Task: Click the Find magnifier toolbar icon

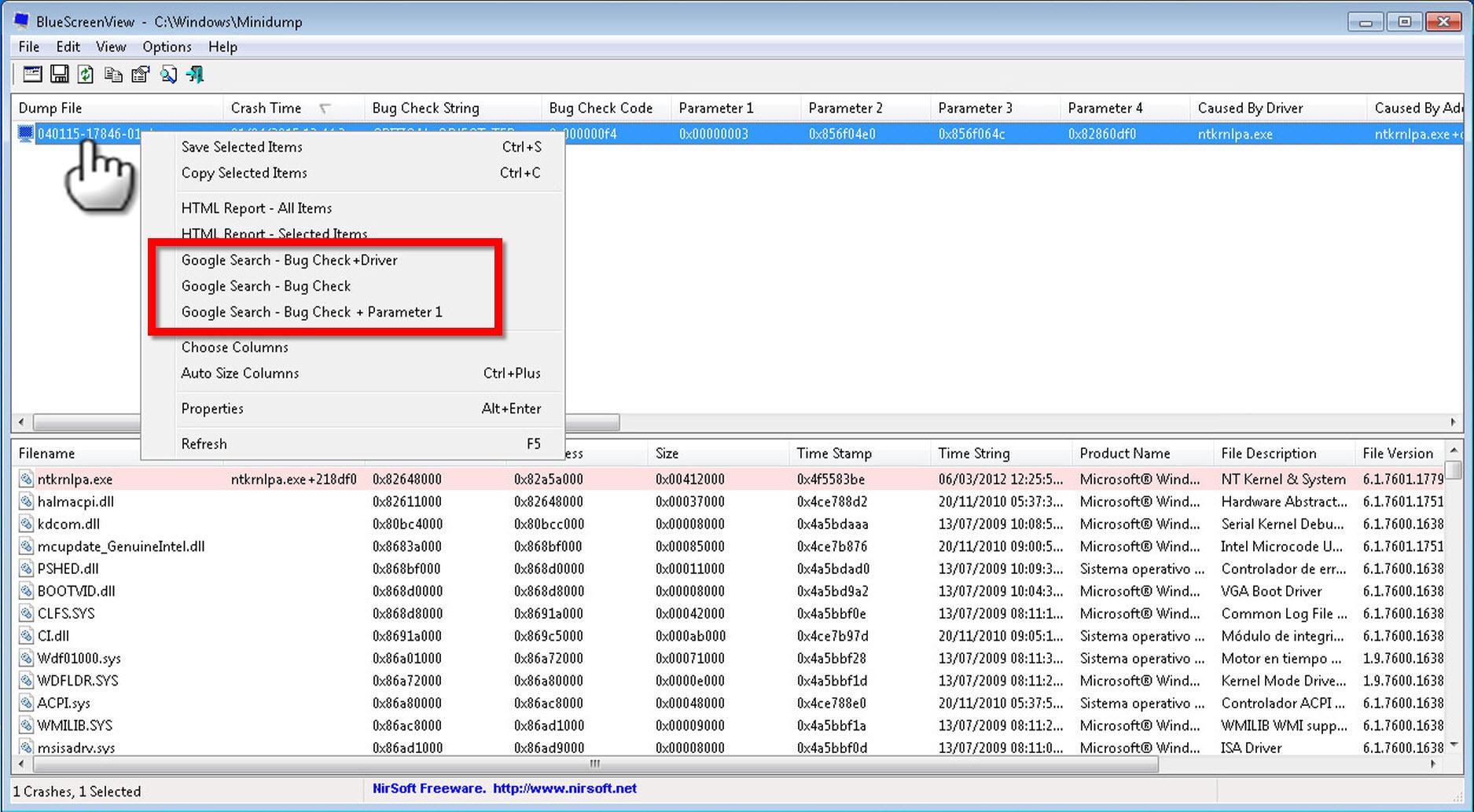Action: click(168, 75)
